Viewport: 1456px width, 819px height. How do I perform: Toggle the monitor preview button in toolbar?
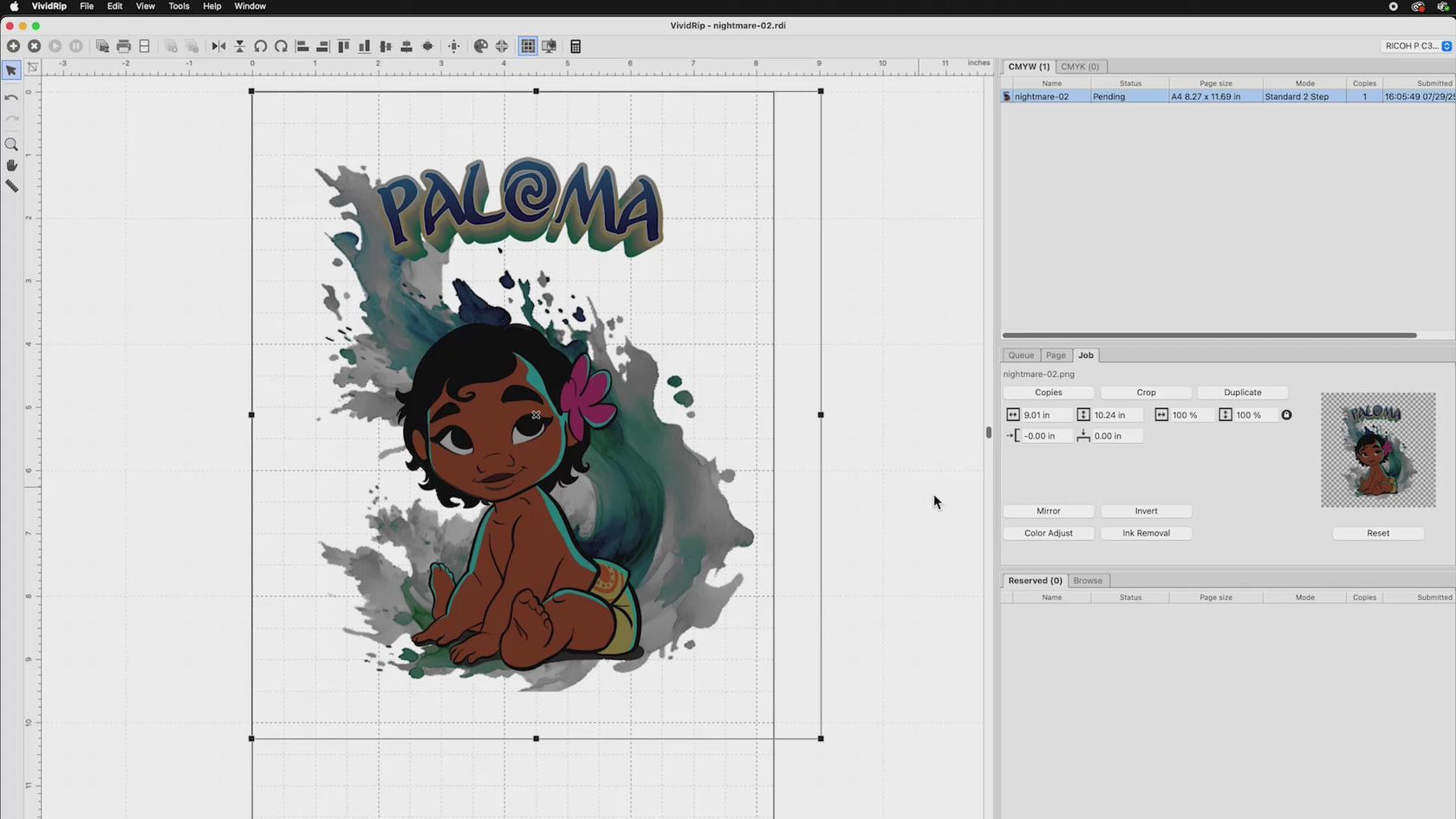(549, 46)
